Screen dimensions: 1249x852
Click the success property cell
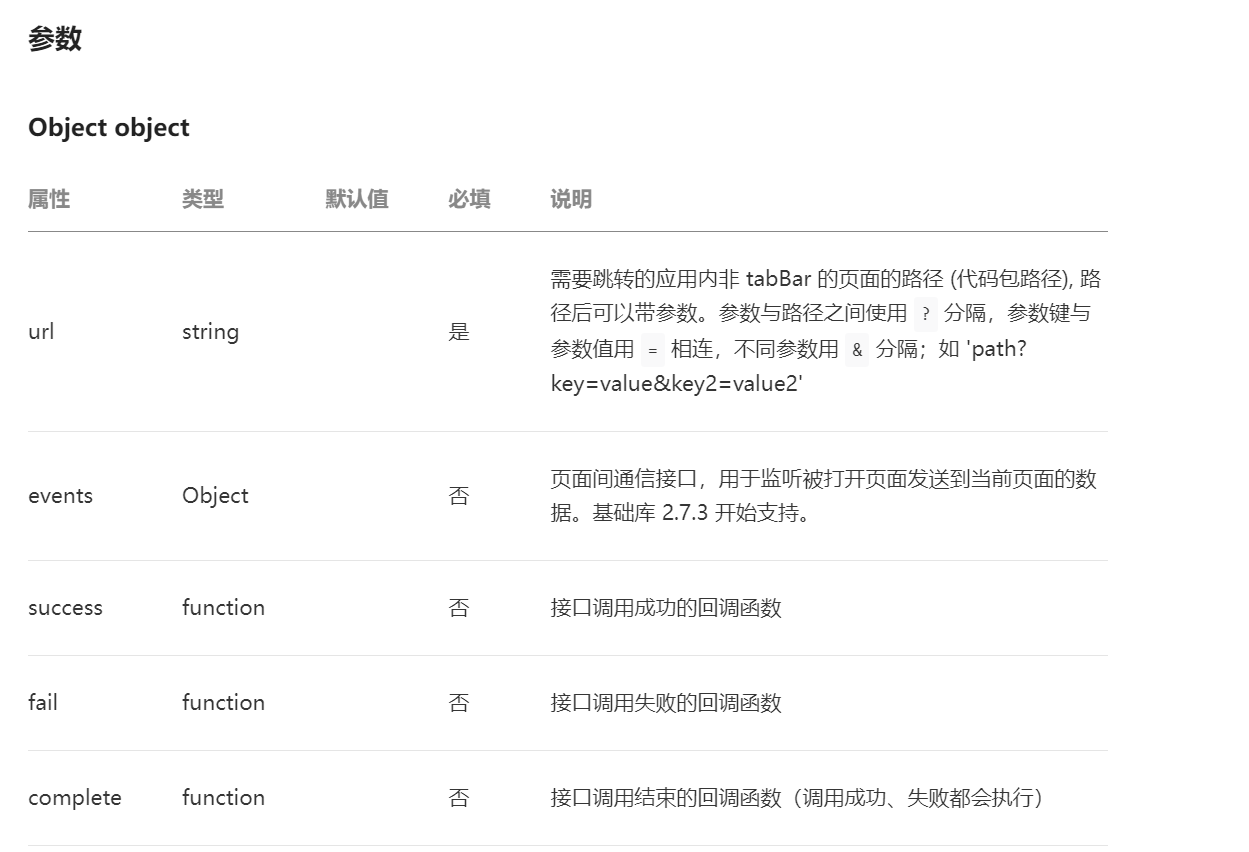coord(65,608)
